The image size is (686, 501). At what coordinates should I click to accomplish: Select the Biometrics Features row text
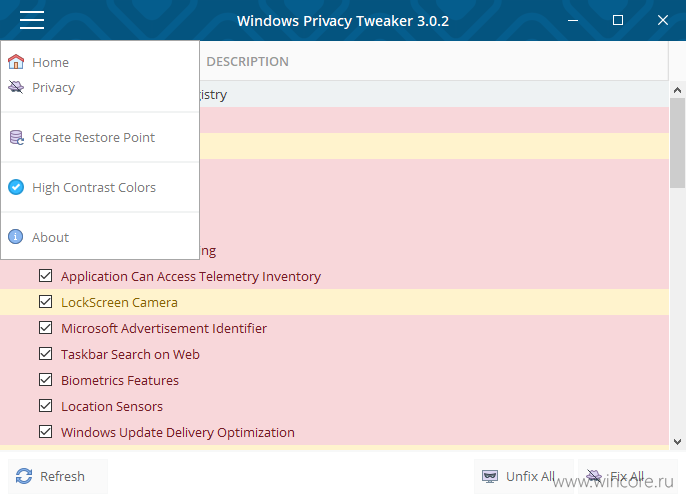click(120, 380)
